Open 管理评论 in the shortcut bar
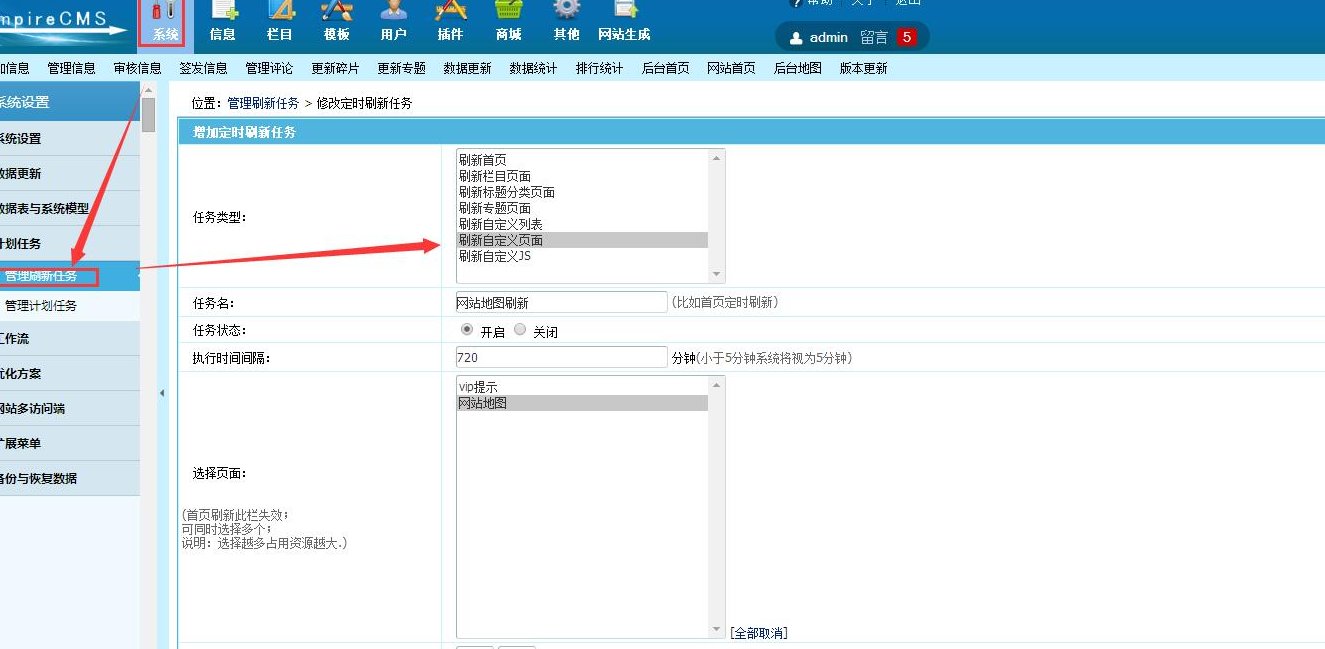Viewport: 1325px width, 649px height. click(x=270, y=68)
